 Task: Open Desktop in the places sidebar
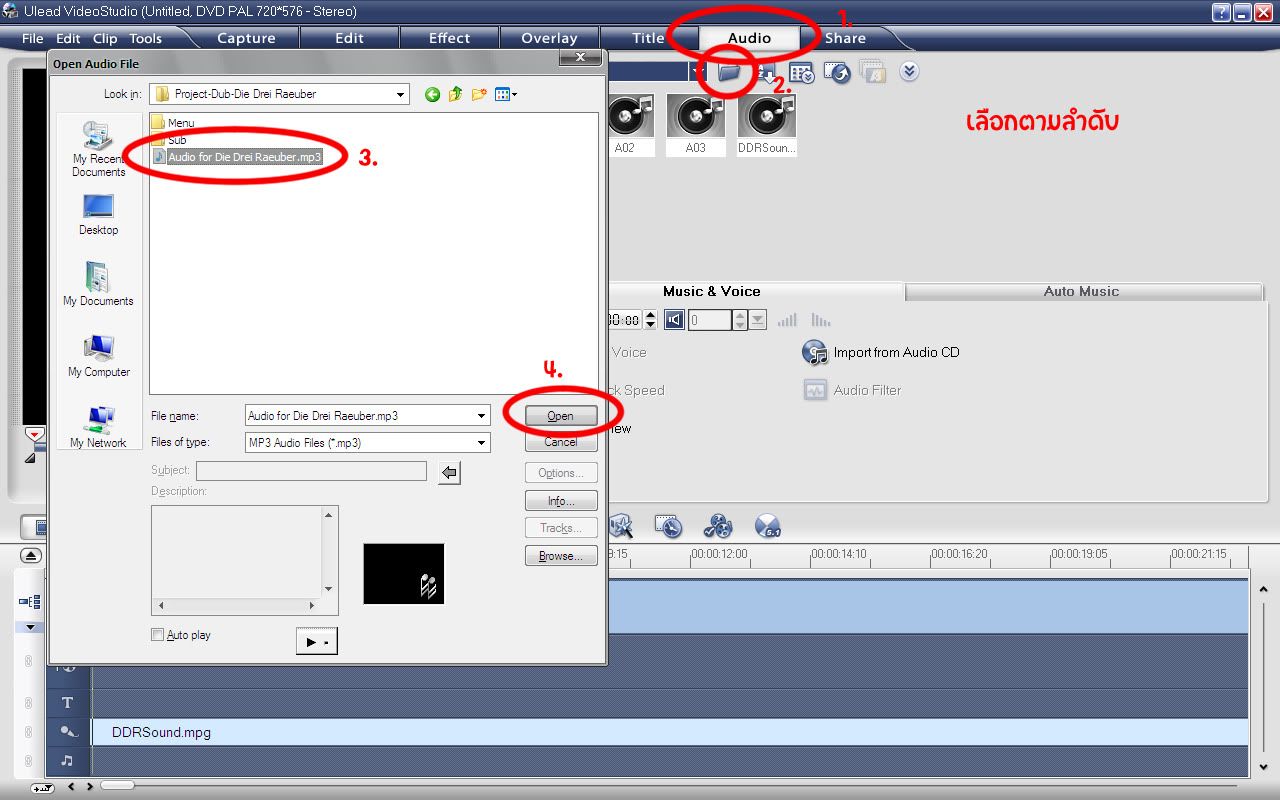point(98,214)
